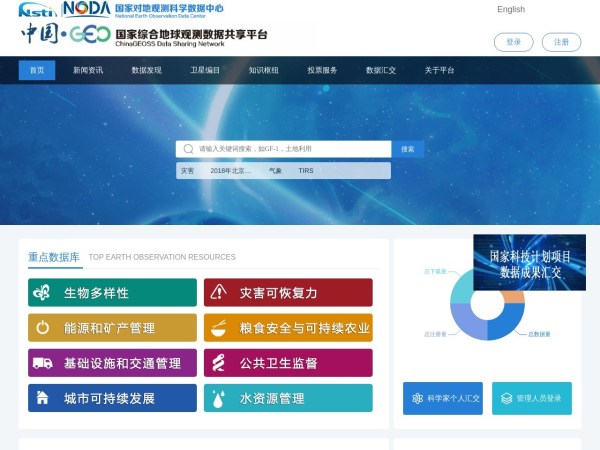This screenshot has width=600, height=450.
Task: Click the biodiversity flower icon (生物多样性)
Action: [42, 293]
